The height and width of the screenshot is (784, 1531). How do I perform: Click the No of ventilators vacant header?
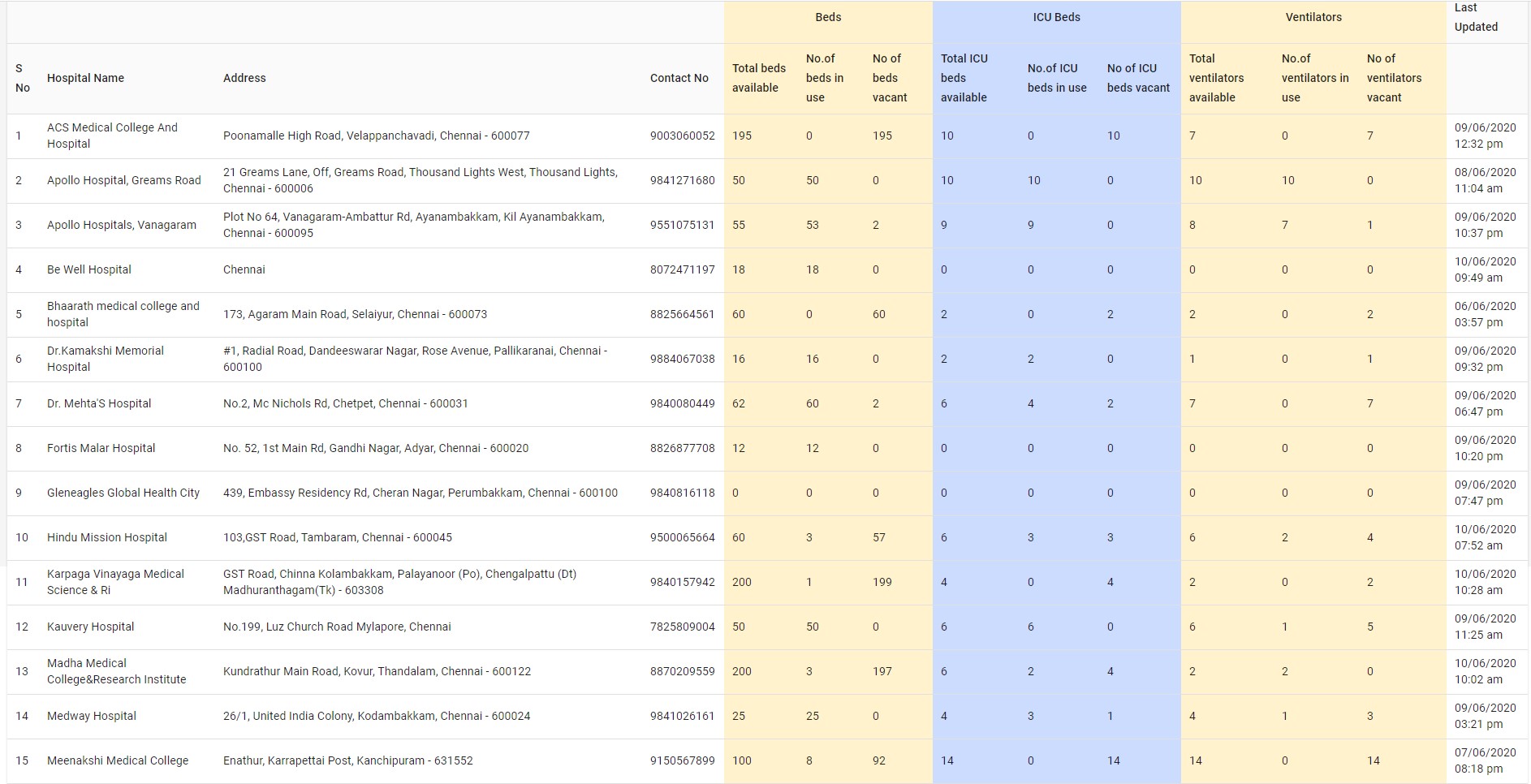[x=1394, y=78]
